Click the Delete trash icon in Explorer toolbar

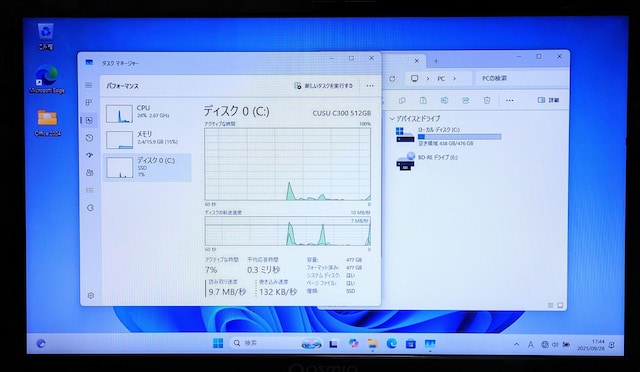pos(487,100)
